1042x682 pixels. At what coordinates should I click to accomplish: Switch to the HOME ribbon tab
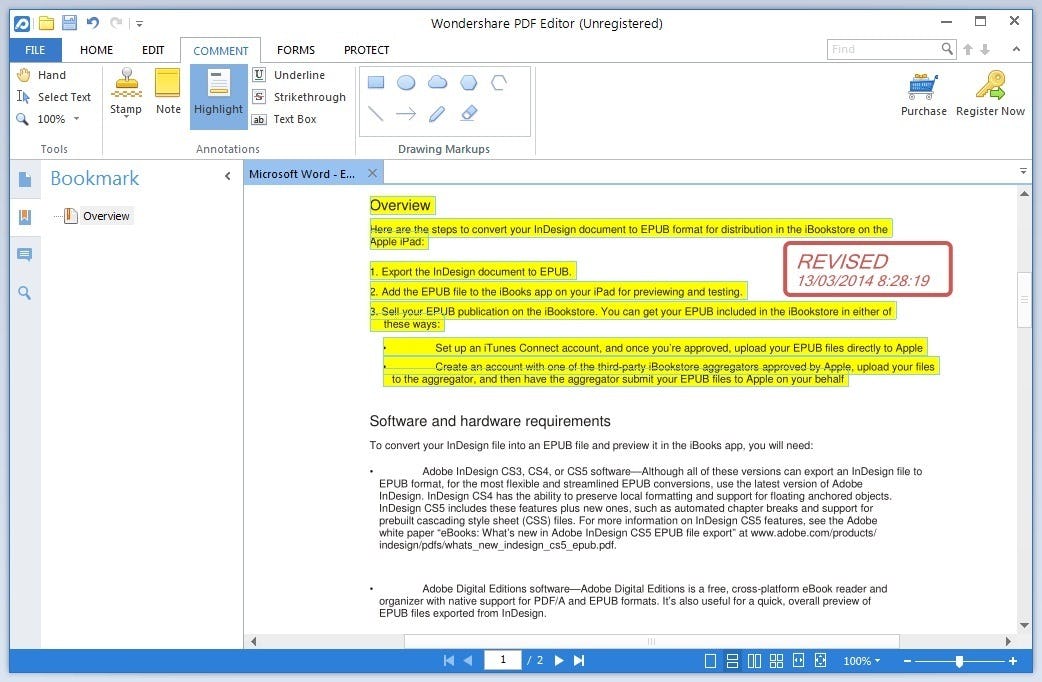(x=96, y=50)
